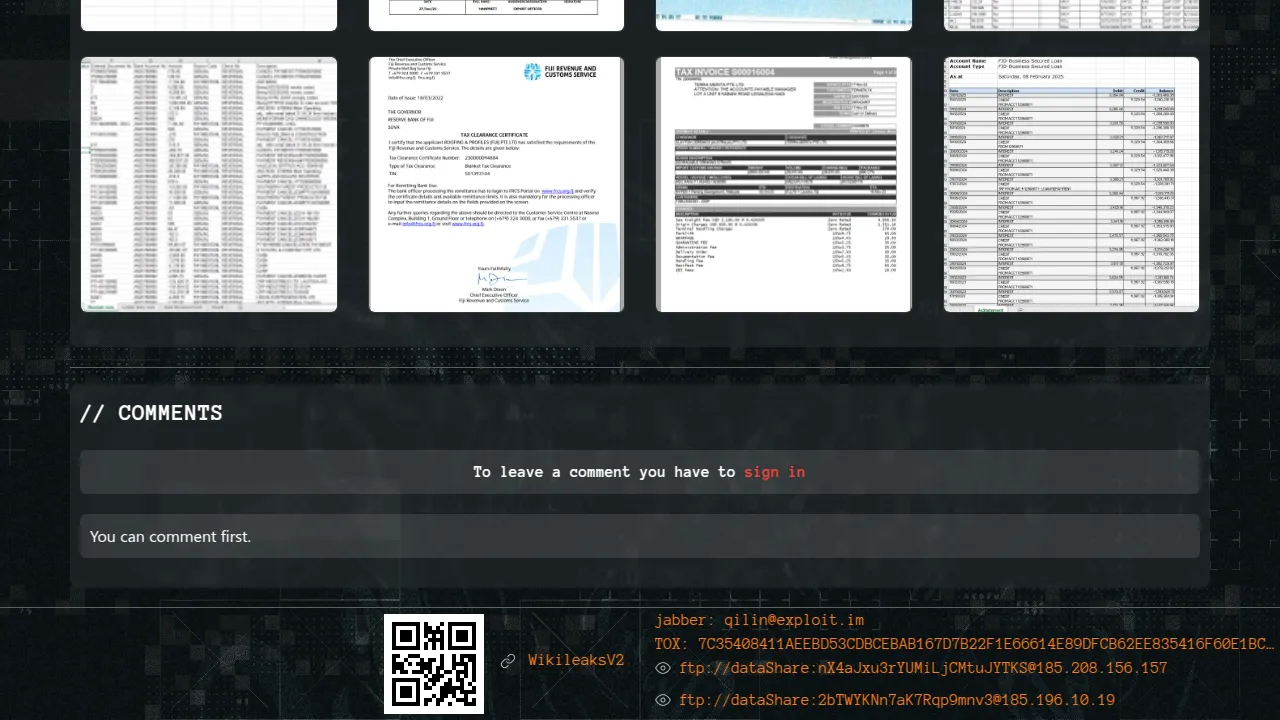Open the partially visible top-right table thumbnail

click(1071, 15)
